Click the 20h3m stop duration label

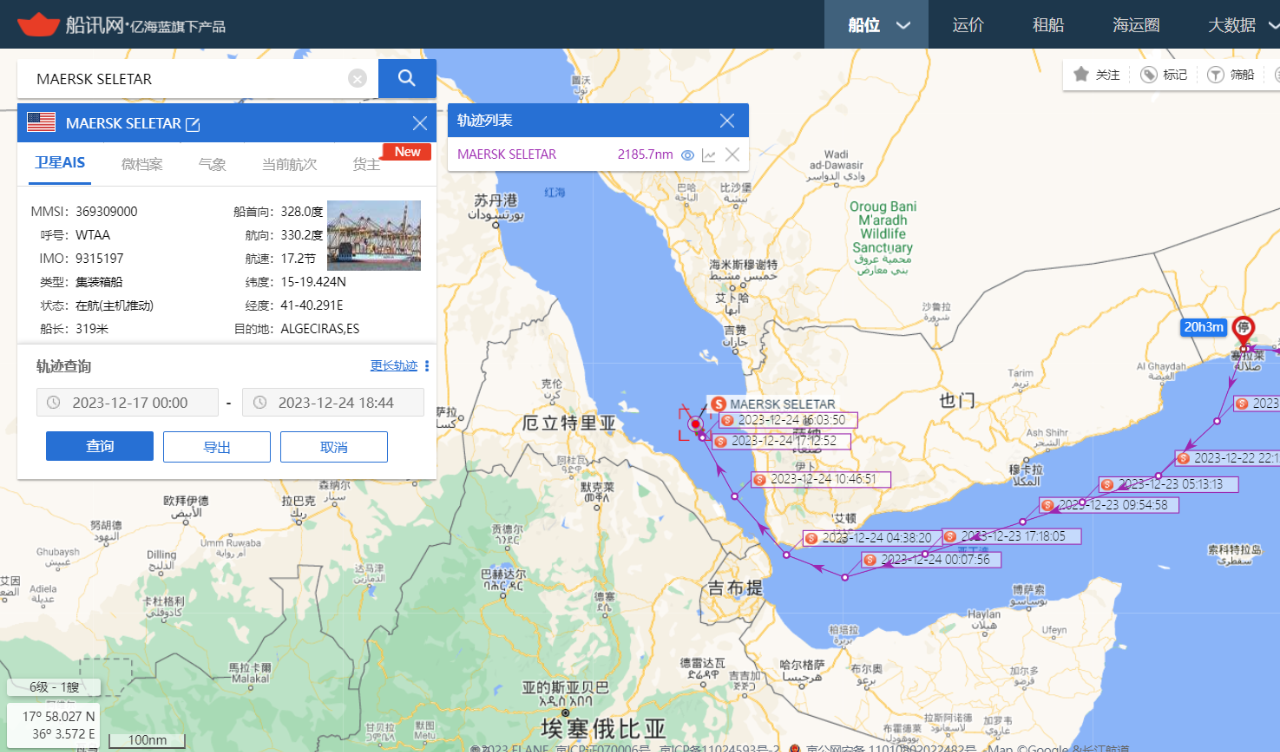point(1203,327)
